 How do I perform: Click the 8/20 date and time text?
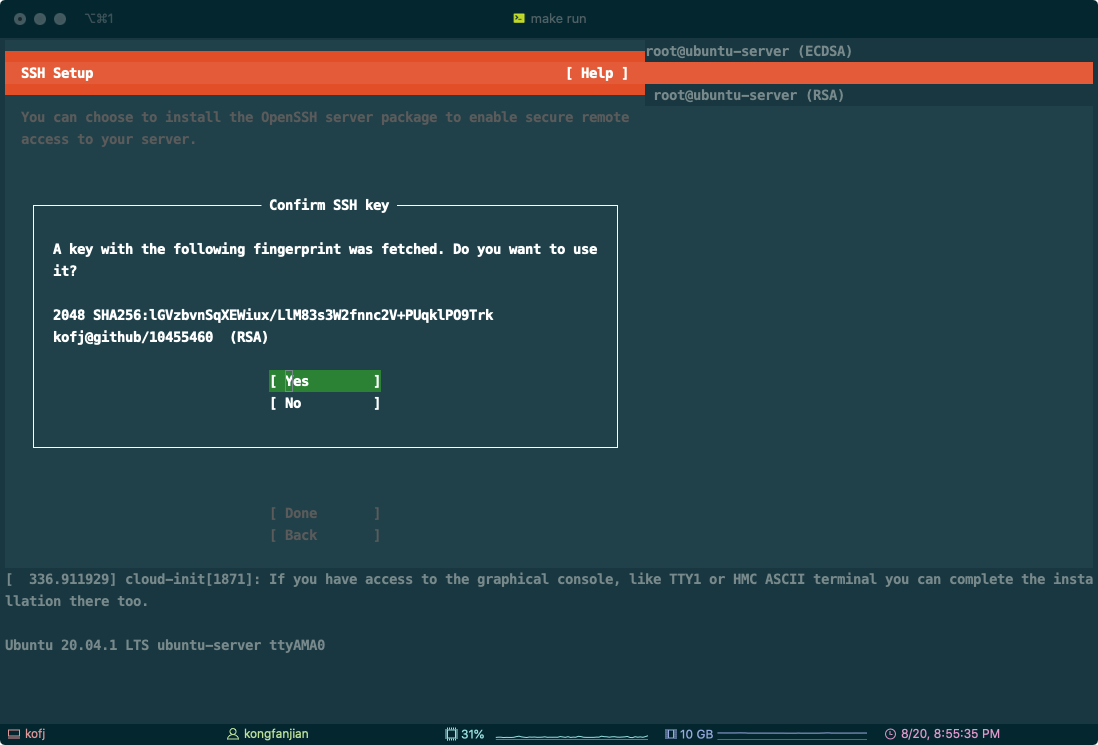click(x=950, y=734)
